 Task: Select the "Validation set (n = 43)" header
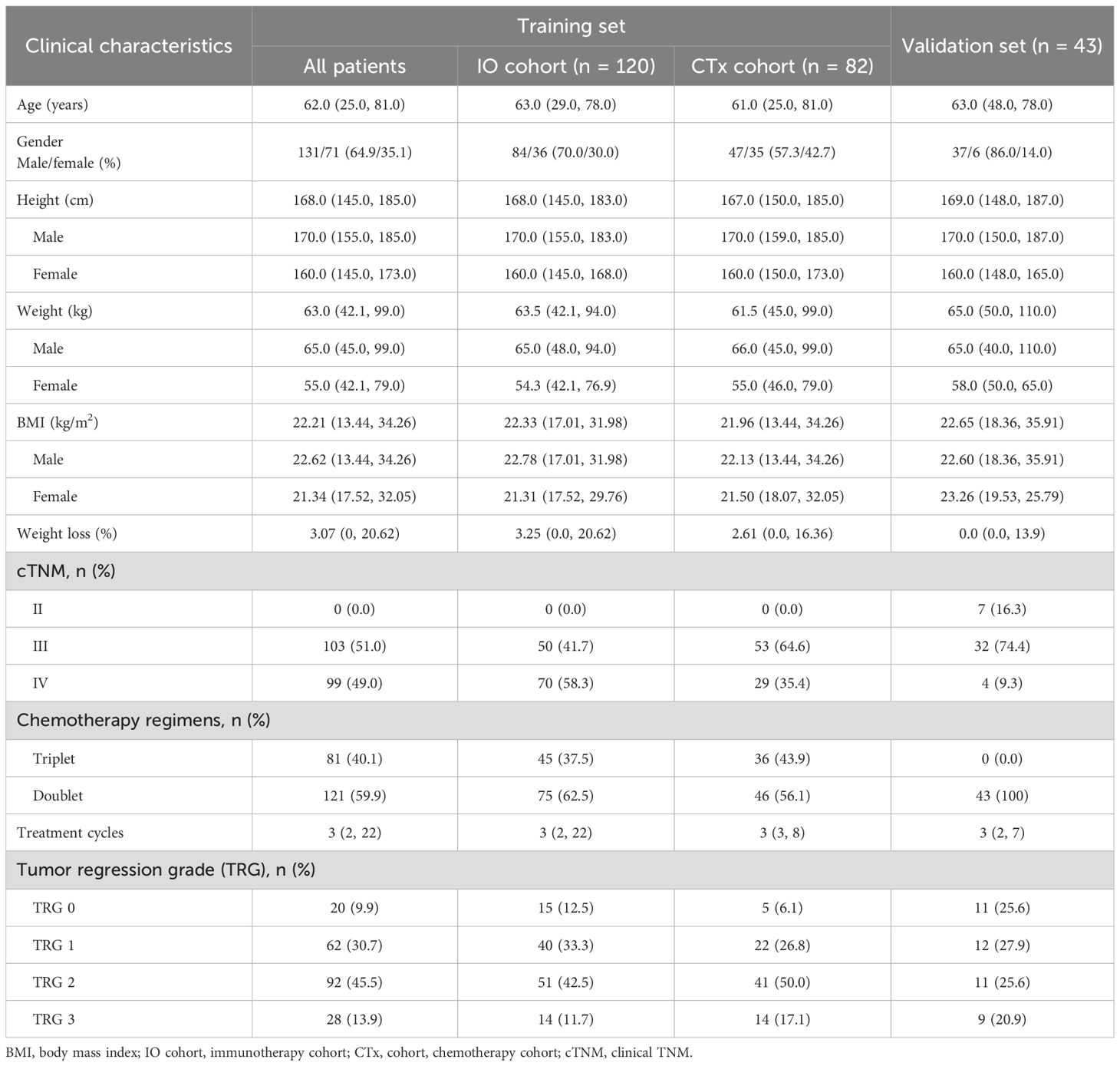[1002, 46]
